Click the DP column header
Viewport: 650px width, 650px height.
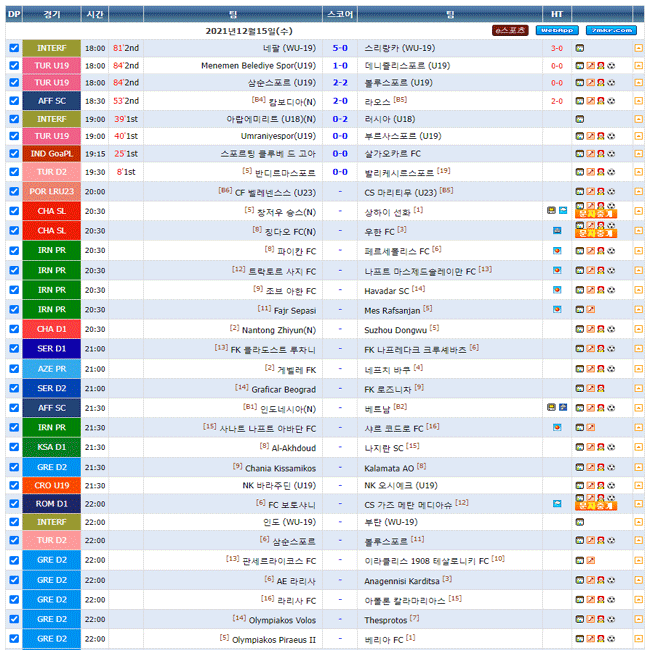(x=14, y=14)
